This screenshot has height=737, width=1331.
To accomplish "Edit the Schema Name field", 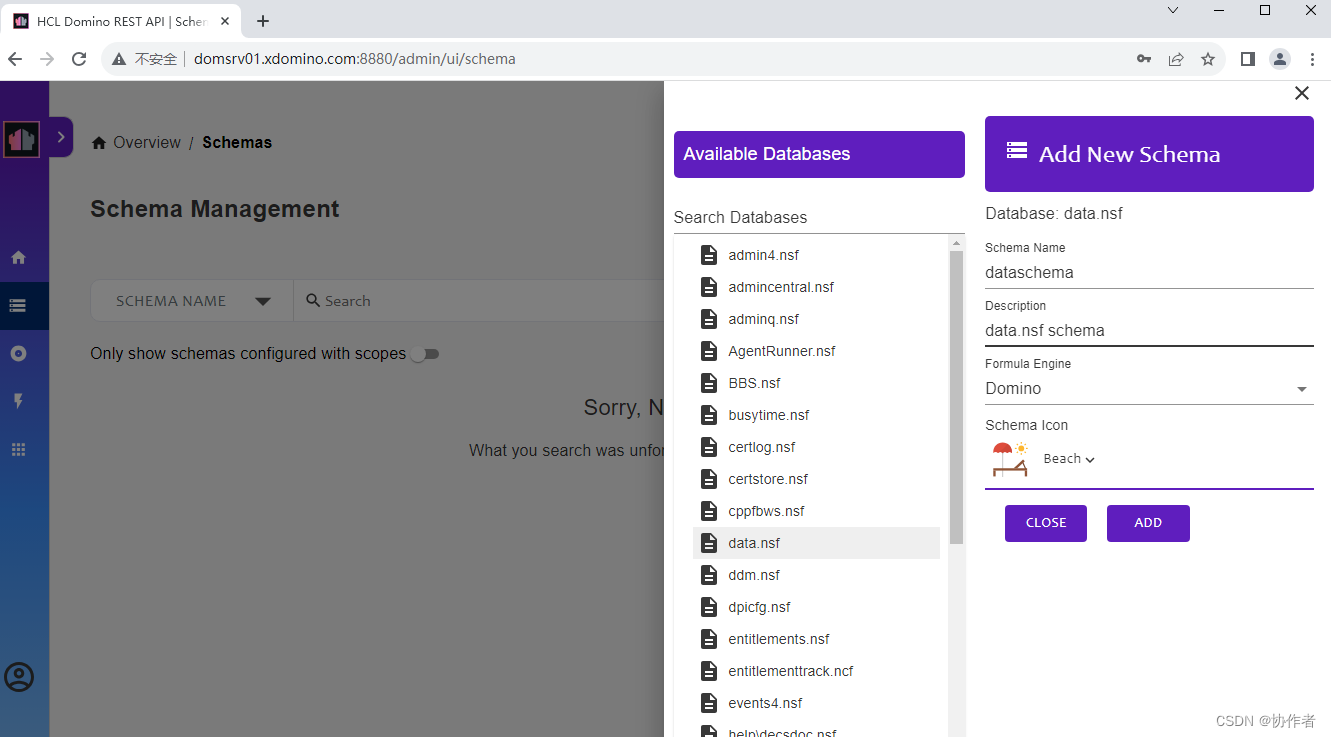I will (1149, 272).
